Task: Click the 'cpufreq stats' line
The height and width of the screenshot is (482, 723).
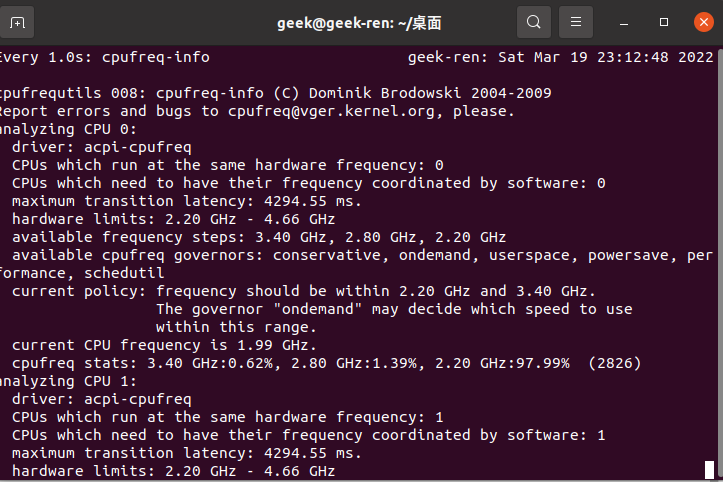Action: (326, 363)
